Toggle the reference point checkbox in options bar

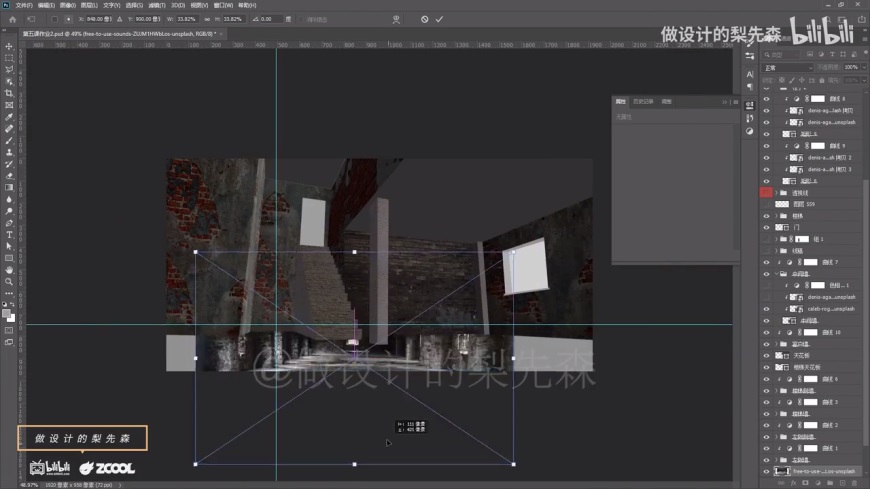coord(54,19)
